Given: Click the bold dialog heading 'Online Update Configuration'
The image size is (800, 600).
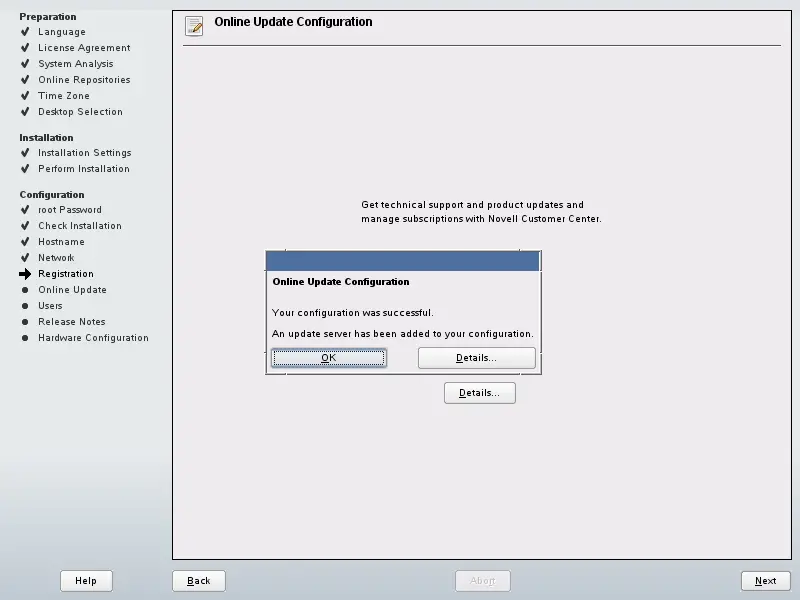Looking at the screenshot, I should coord(341,282).
